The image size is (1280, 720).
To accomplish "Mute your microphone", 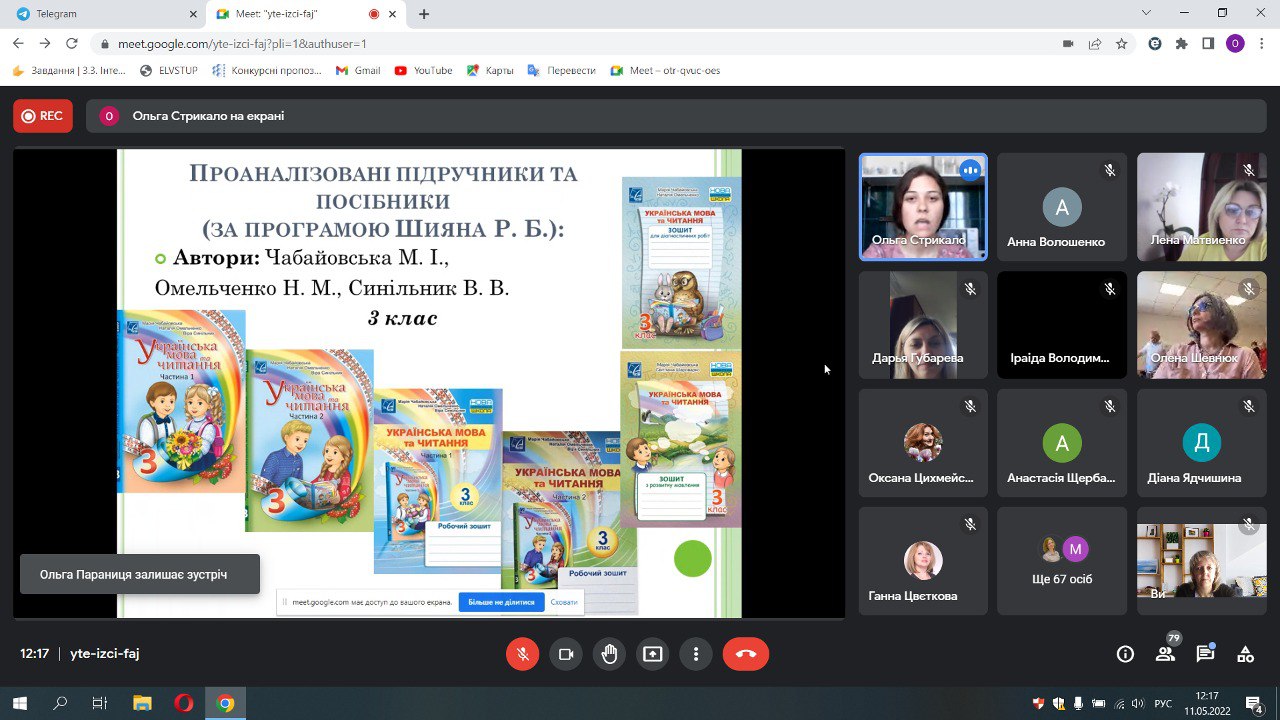I will 522,654.
